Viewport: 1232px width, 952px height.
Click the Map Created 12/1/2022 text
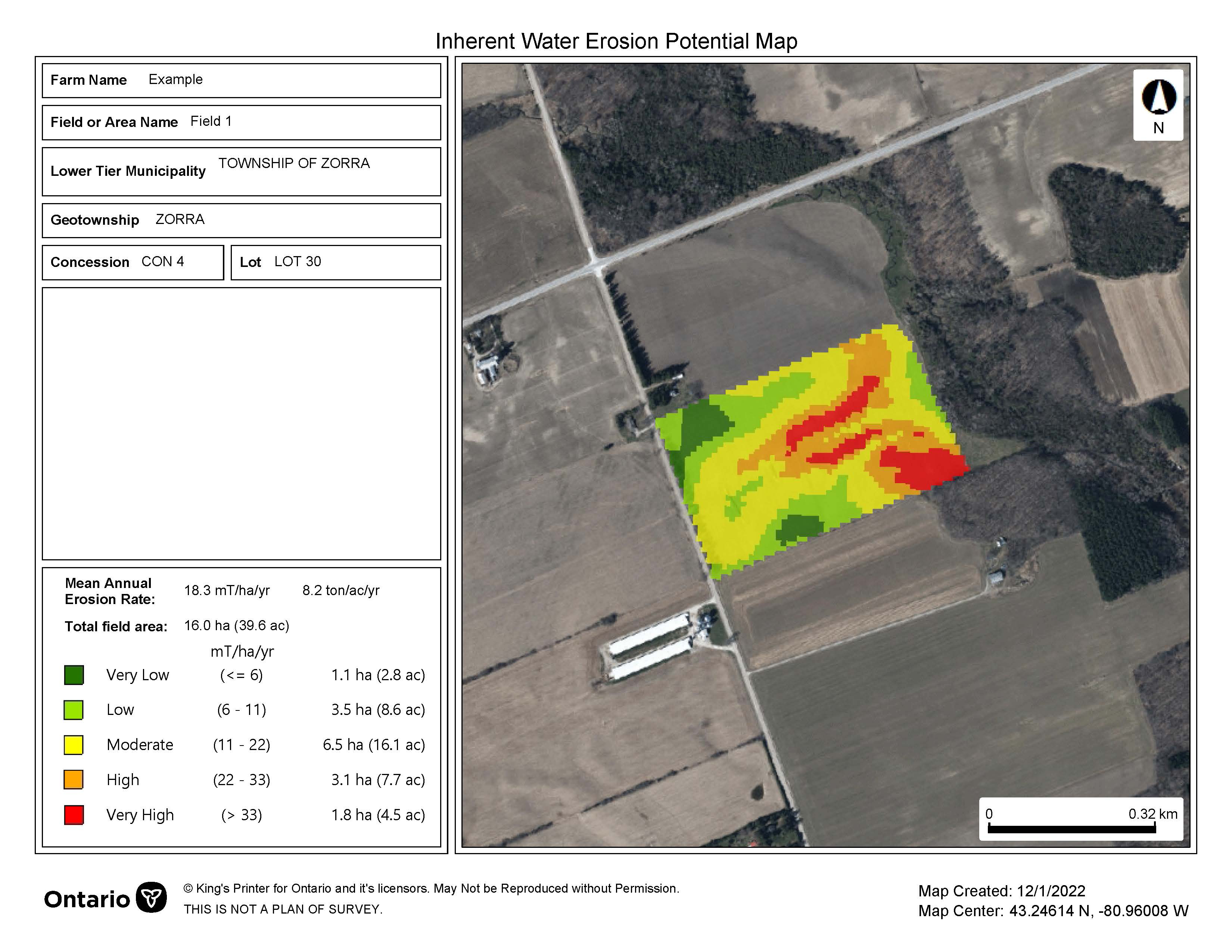pyautogui.click(x=1002, y=891)
